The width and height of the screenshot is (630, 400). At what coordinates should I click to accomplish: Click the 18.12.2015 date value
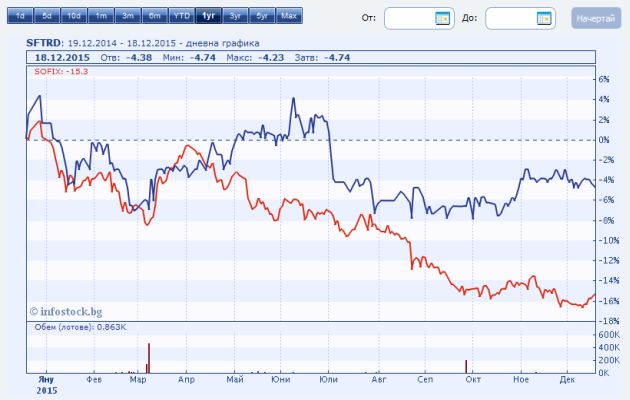tap(62, 57)
